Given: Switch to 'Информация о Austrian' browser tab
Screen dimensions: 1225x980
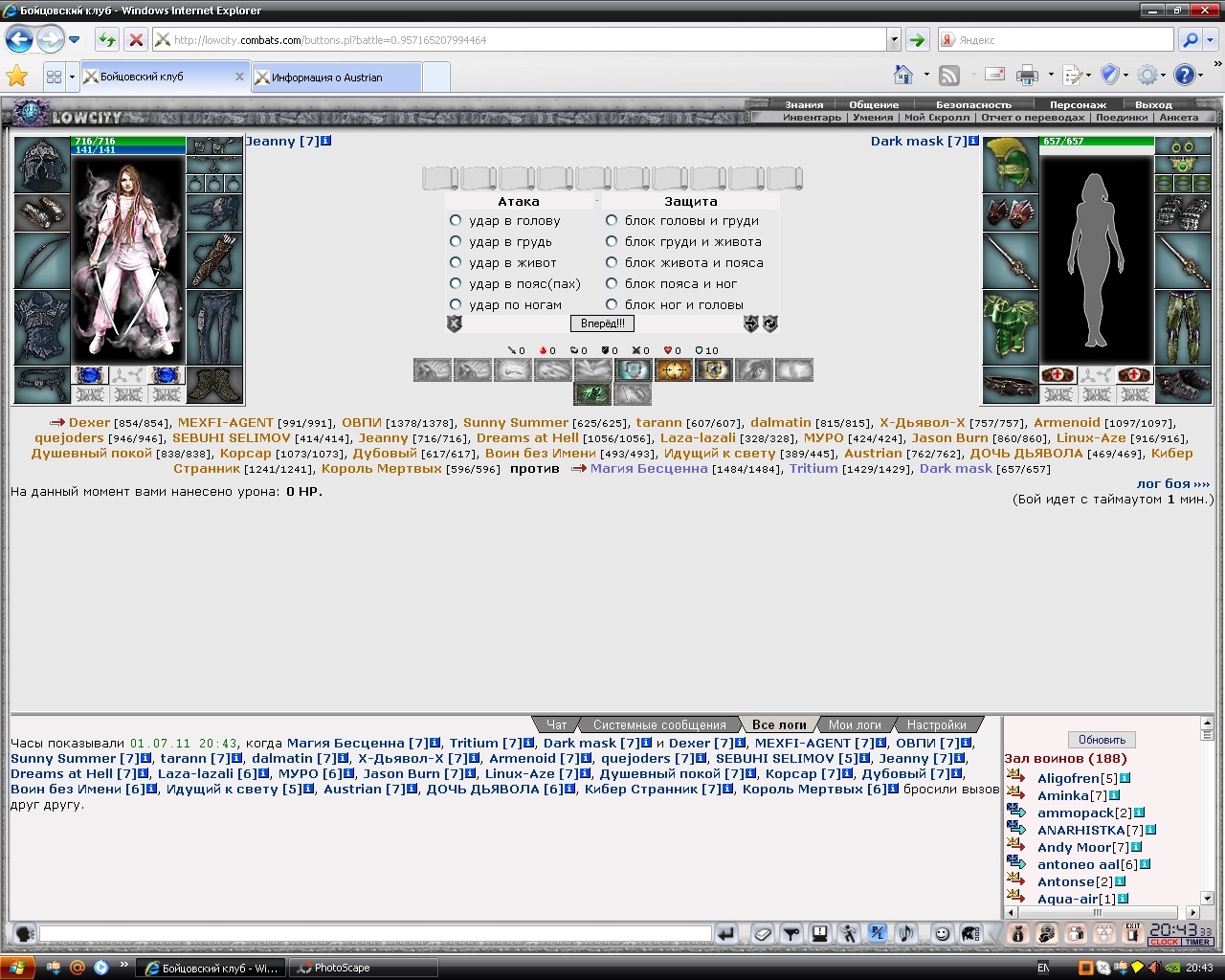Looking at the screenshot, I should (335, 78).
